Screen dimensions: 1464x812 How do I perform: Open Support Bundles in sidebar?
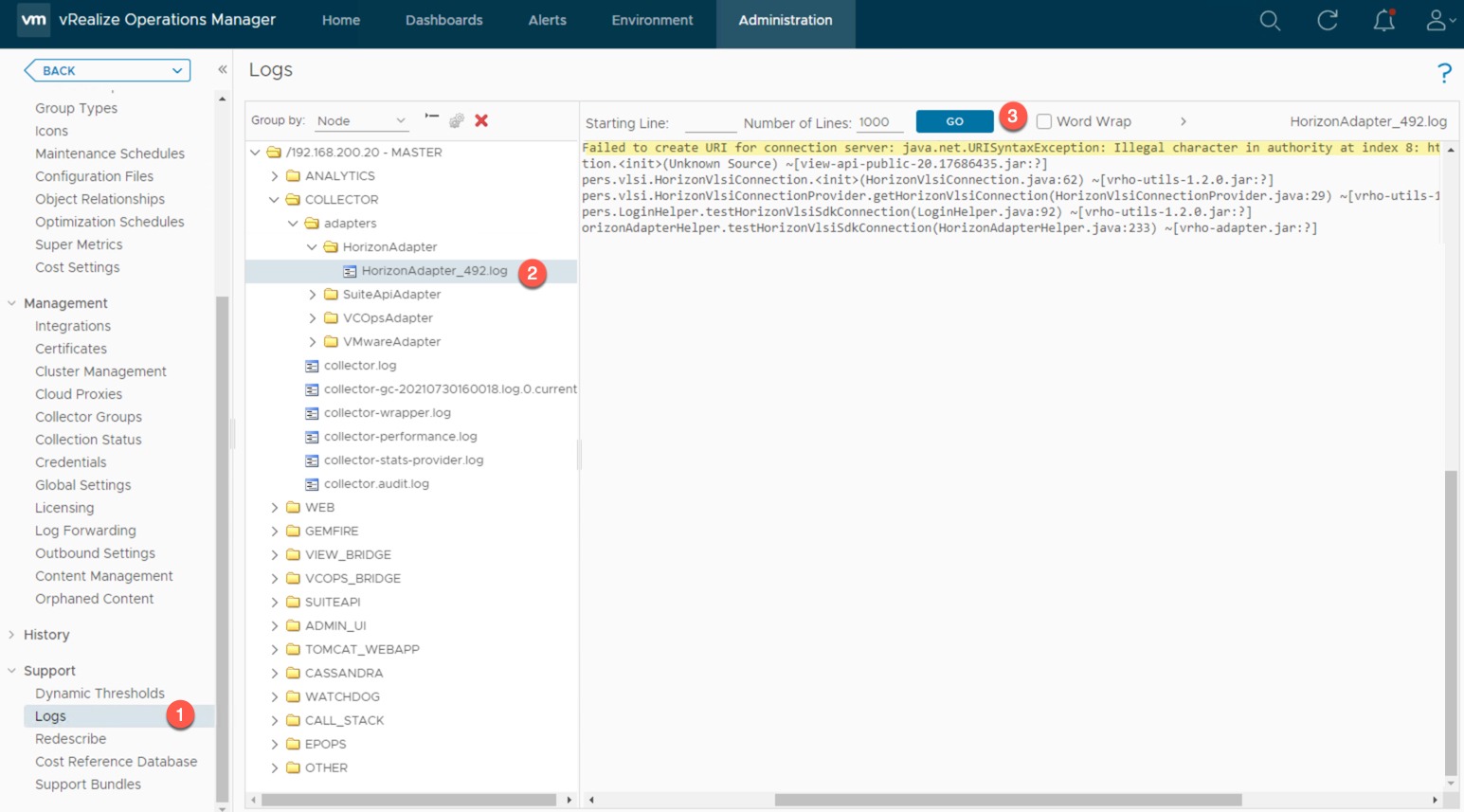[x=88, y=785]
